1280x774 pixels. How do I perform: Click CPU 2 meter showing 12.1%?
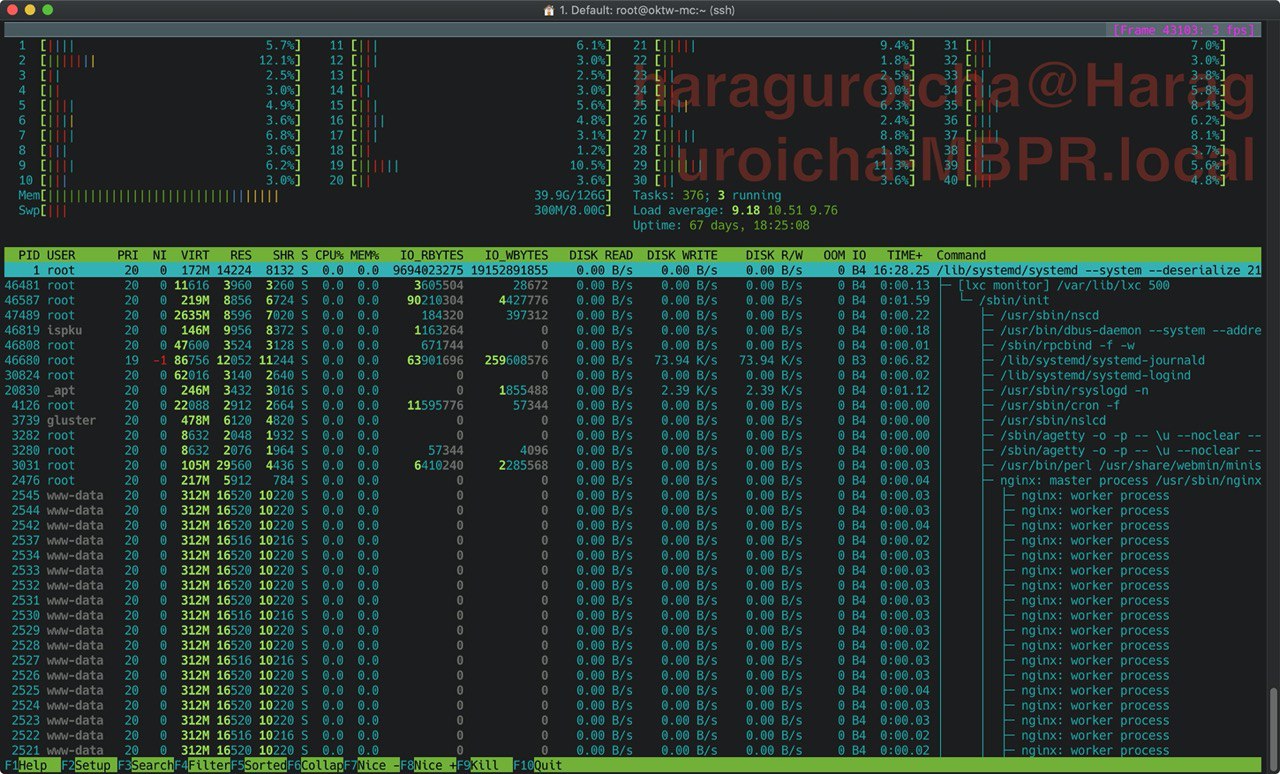coord(160,60)
